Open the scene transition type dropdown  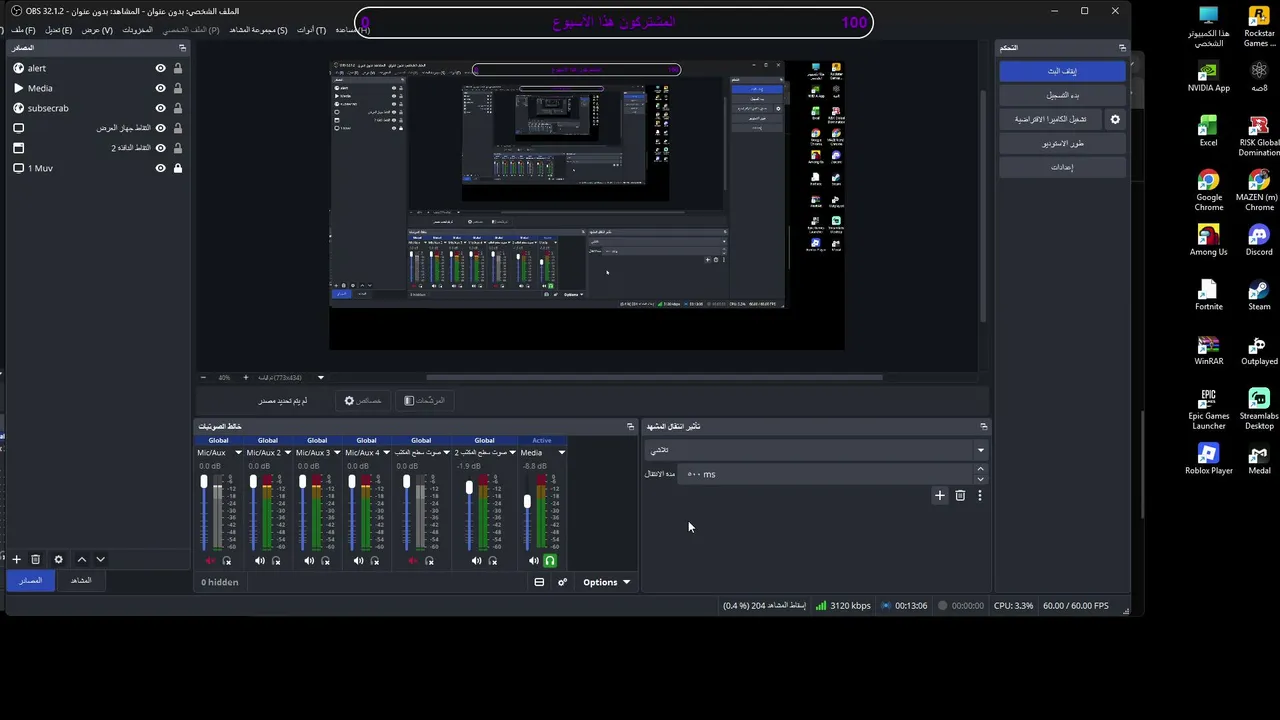click(816, 450)
